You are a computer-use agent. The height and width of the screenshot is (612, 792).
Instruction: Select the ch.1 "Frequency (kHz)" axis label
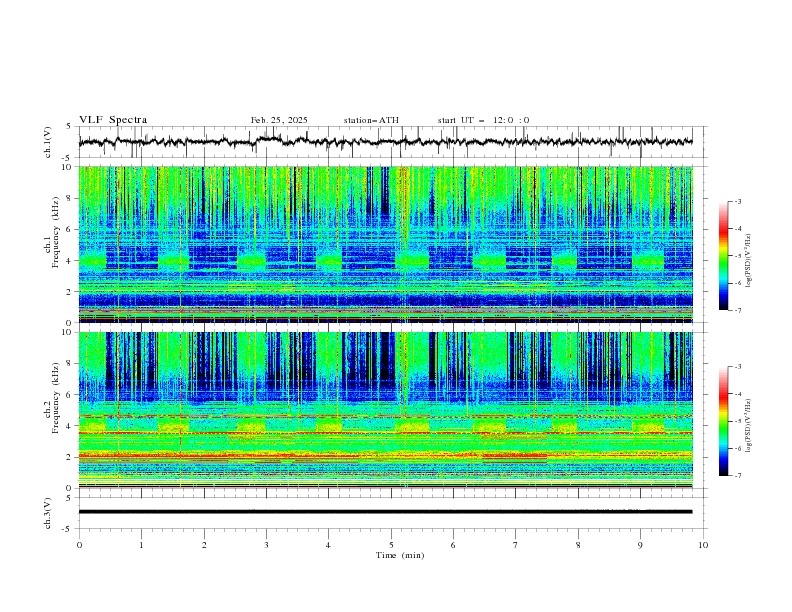pyautogui.click(x=56, y=232)
